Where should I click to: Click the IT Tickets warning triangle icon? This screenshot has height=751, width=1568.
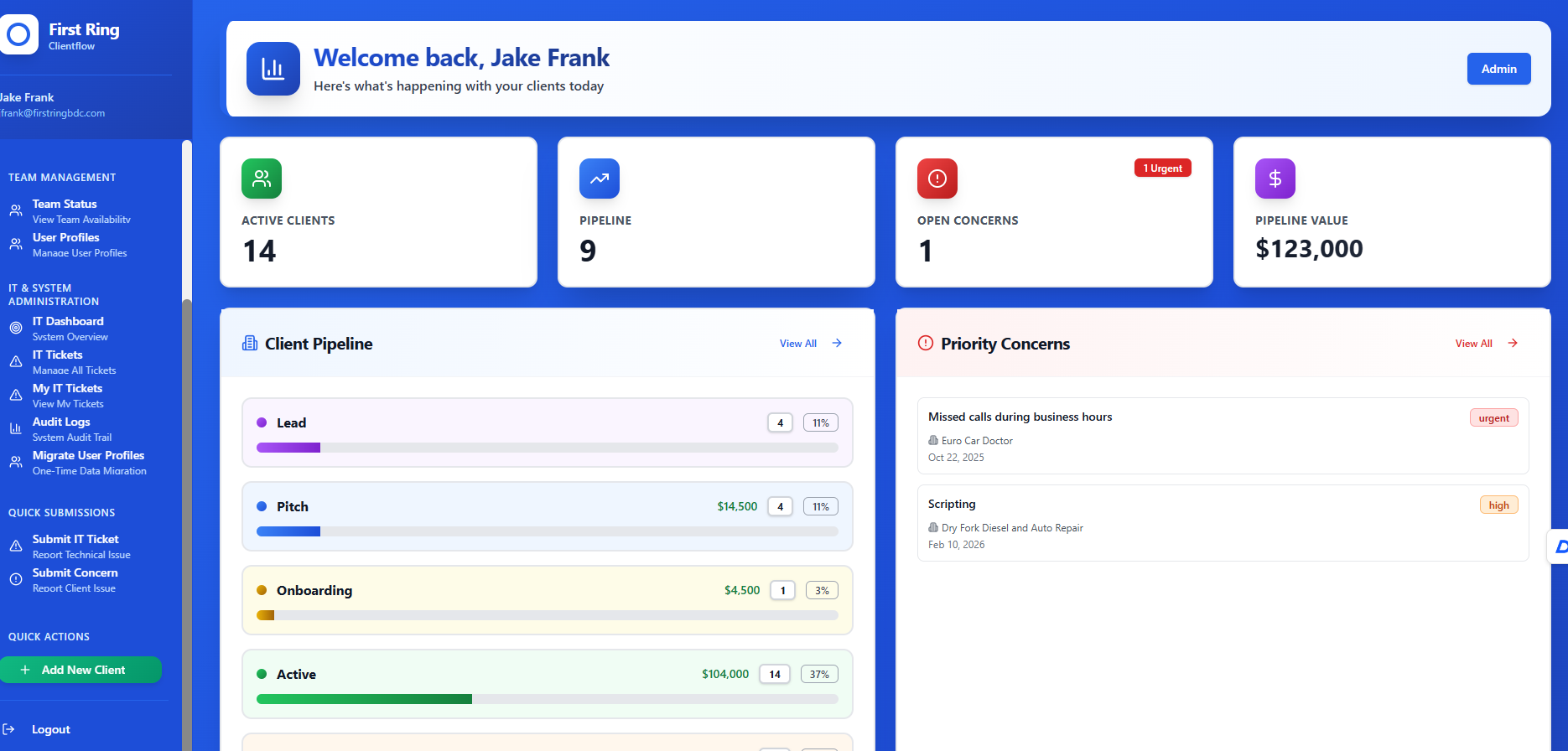[16, 361]
